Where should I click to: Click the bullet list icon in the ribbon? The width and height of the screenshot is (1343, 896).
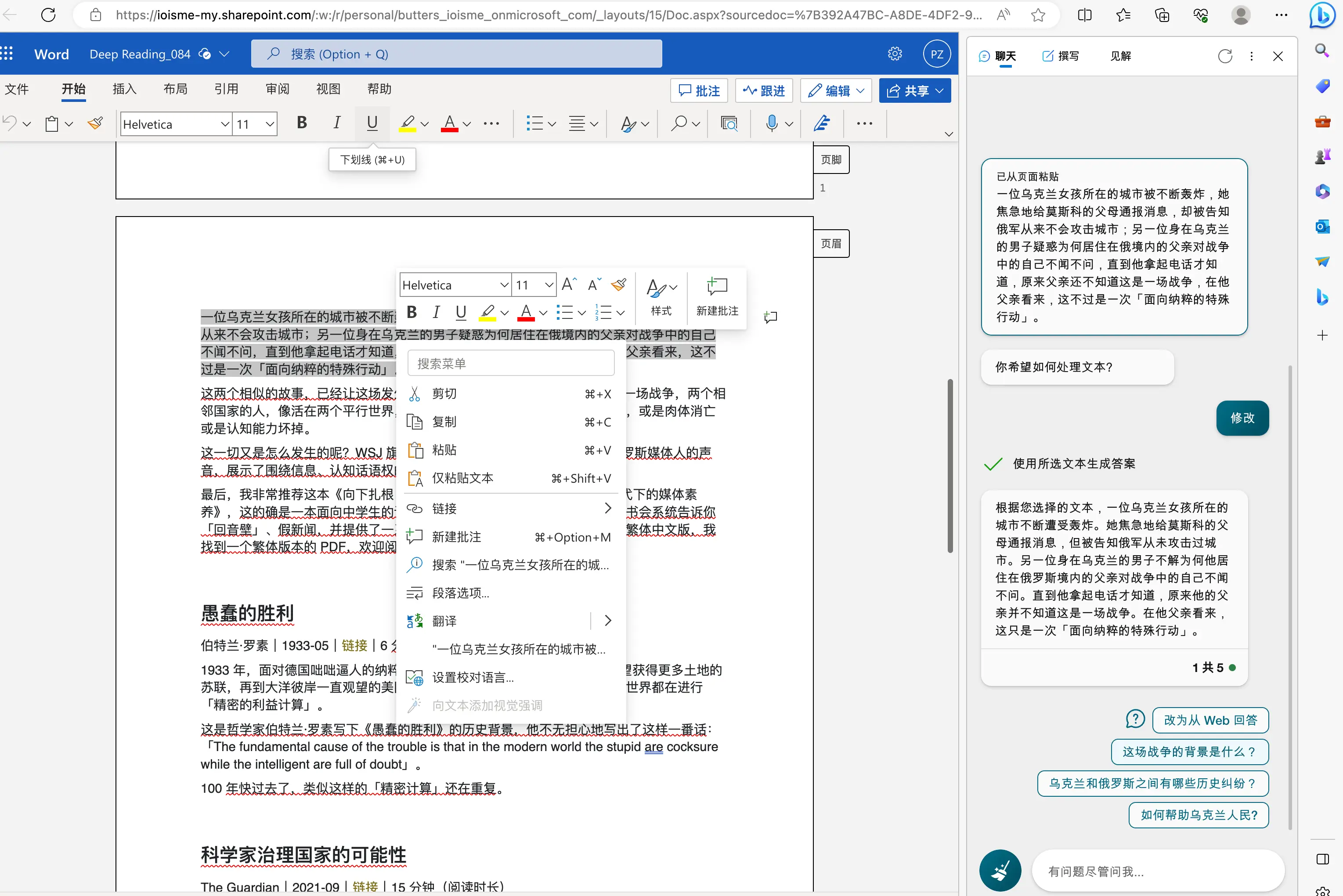534,123
